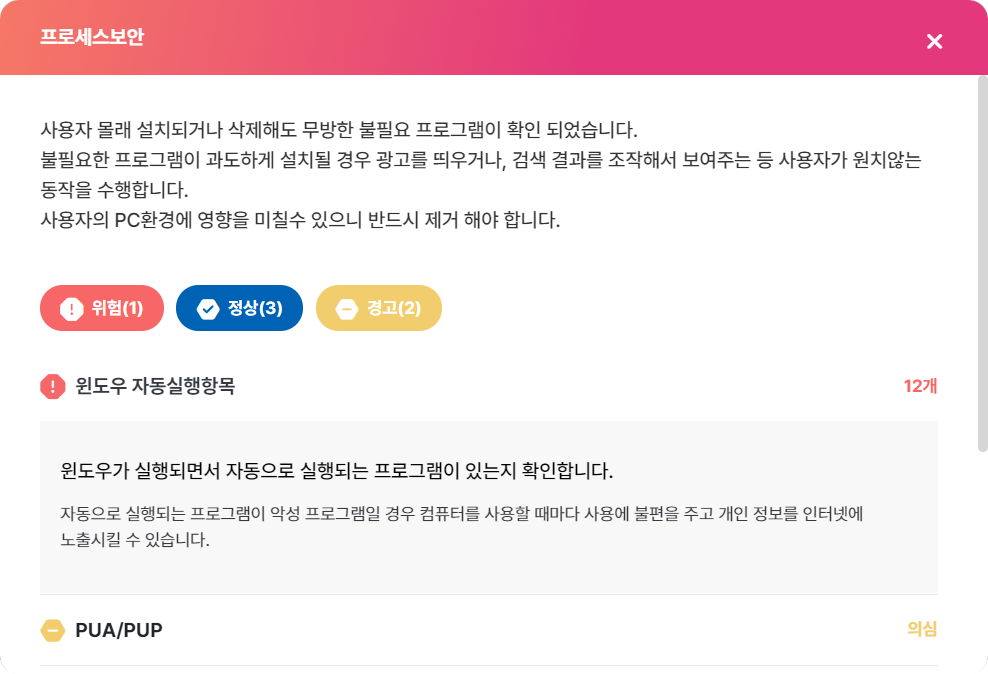Click the 의심 status label
This screenshot has width=988, height=674.
(x=921, y=629)
